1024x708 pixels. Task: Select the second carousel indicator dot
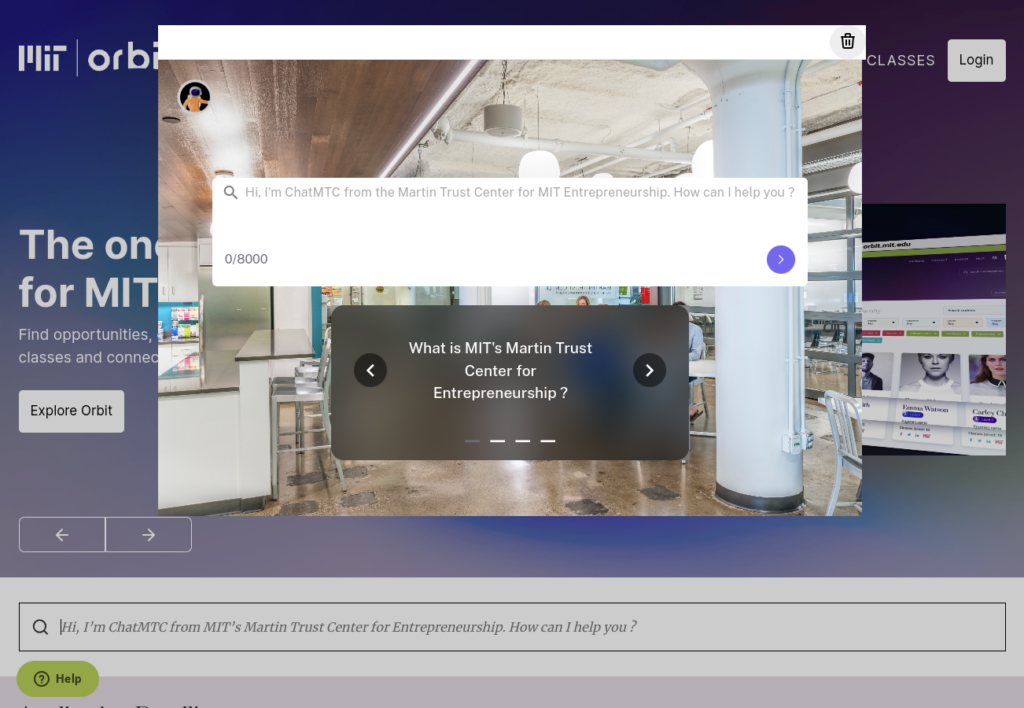tap(497, 440)
